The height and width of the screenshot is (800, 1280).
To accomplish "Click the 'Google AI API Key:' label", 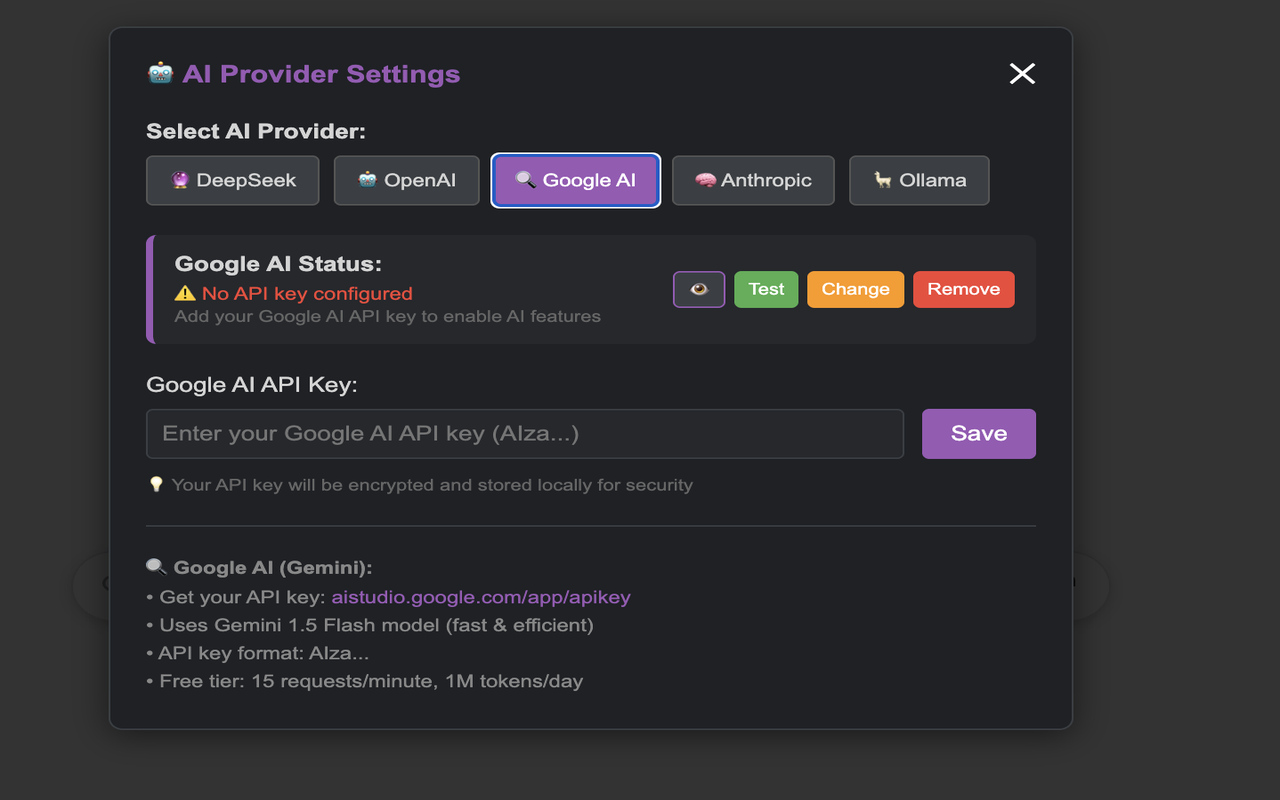I will (x=252, y=385).
